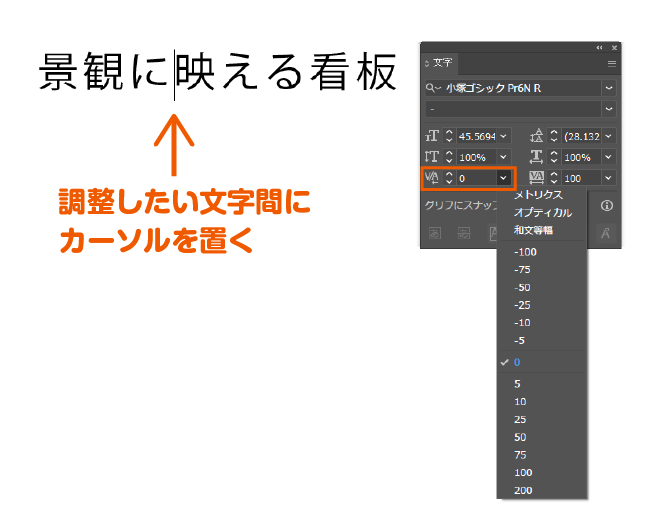Click the vertical scale icon

tap(432, 157)
